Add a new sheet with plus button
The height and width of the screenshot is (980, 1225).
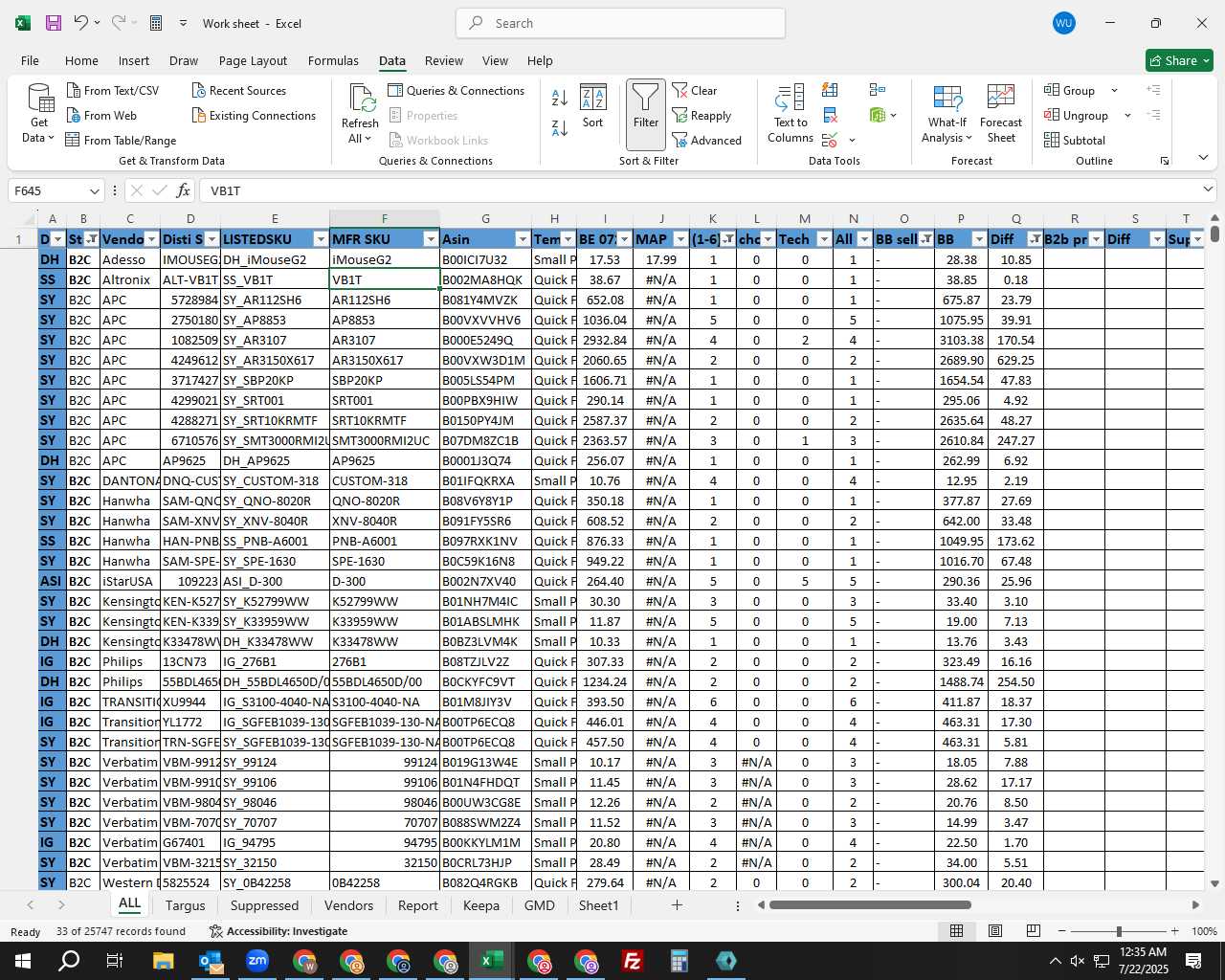click(677, 904)
